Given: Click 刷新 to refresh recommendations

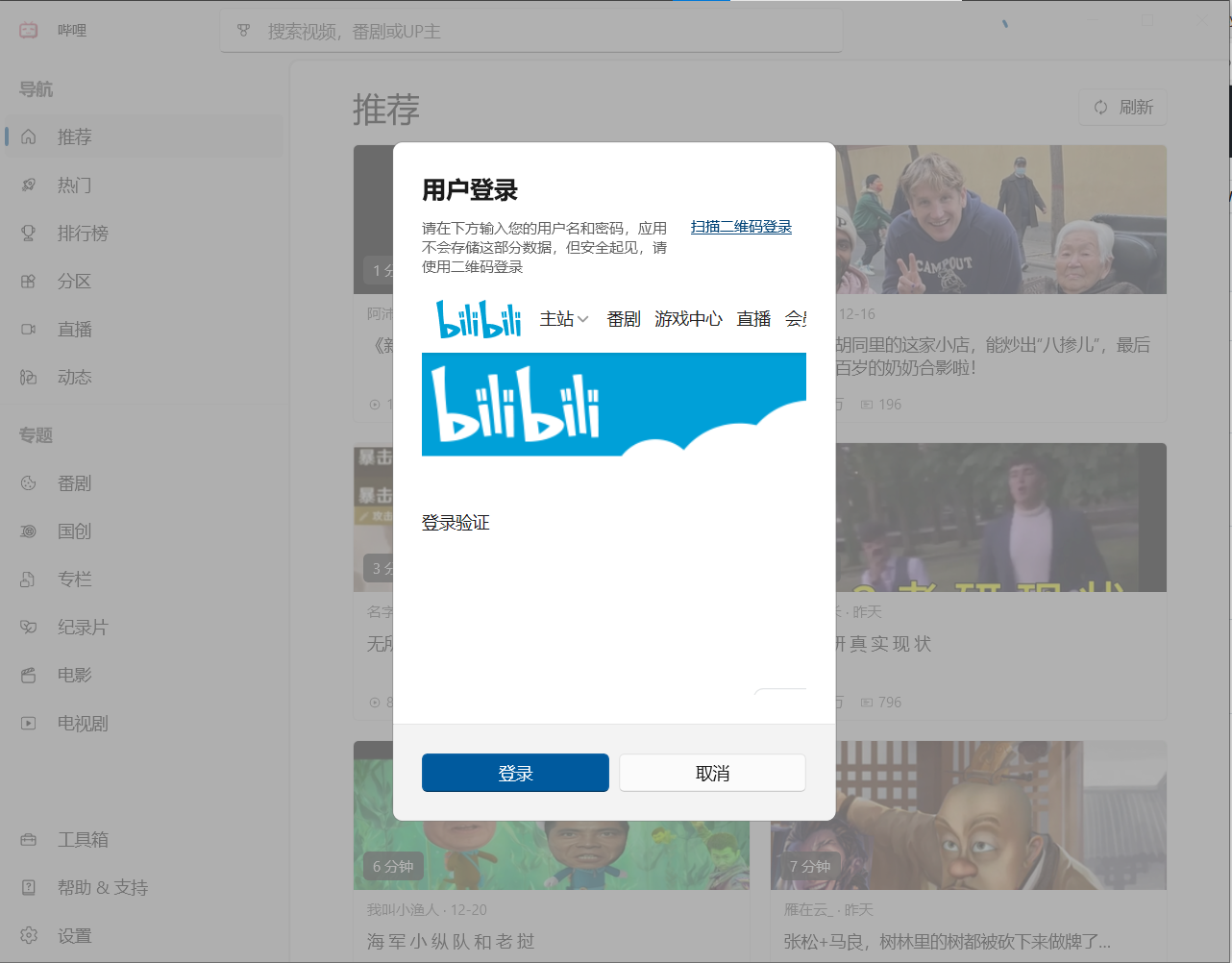Looking at the screenshot, I should tap(1122, 107).
